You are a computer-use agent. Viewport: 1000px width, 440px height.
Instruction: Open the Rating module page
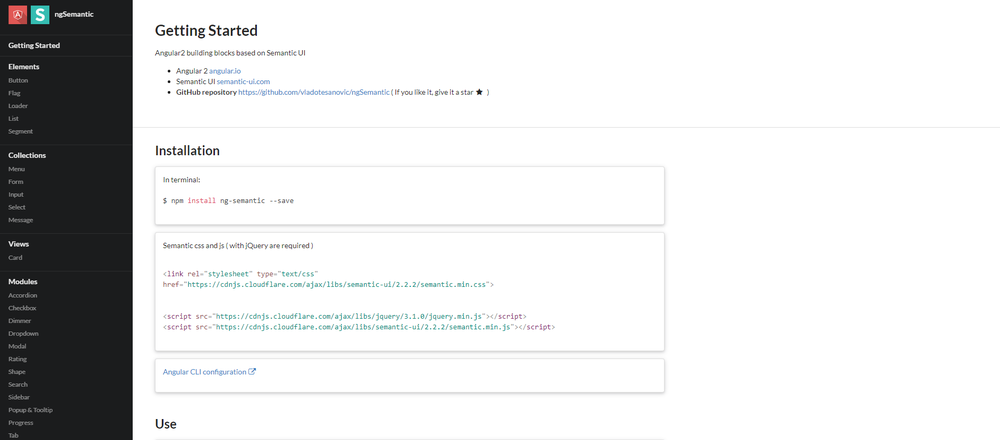(18, 359)
